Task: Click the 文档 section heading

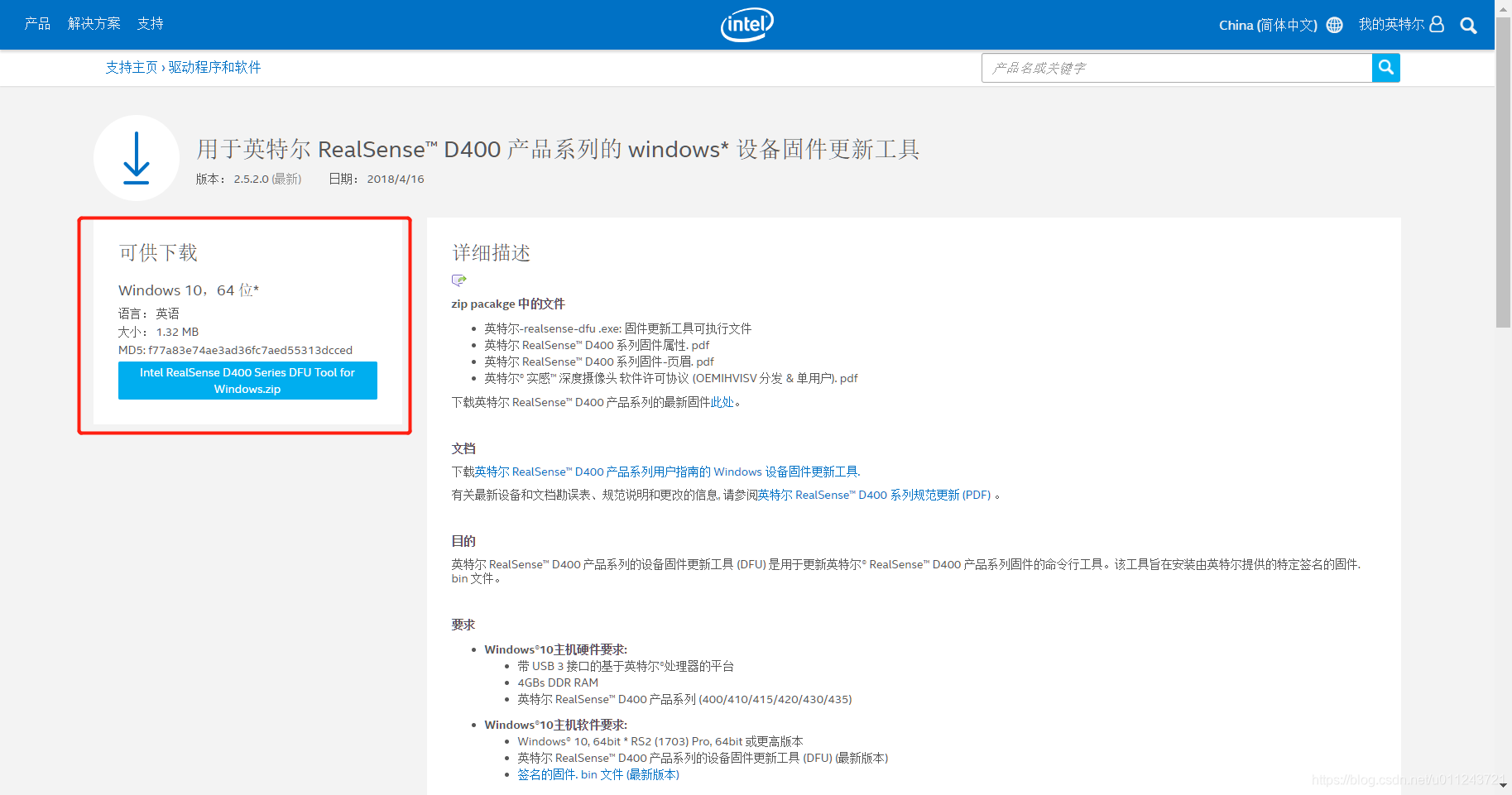Action: pos(463,448)
